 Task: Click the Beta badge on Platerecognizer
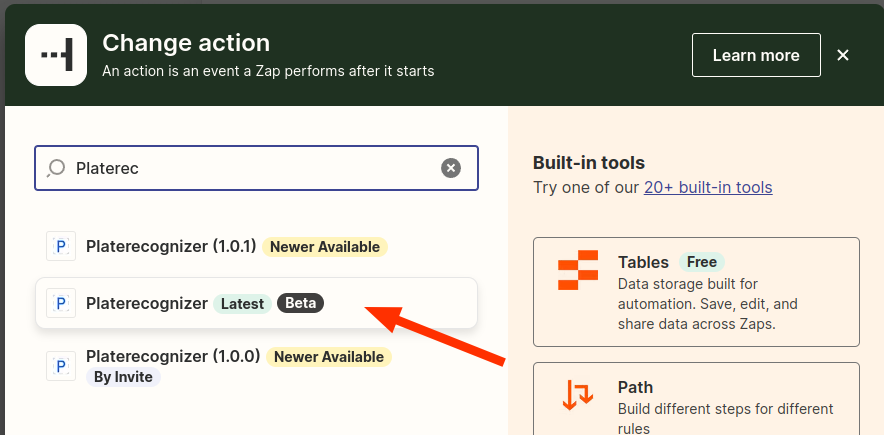pyautogui.click(x=300, y=303)
